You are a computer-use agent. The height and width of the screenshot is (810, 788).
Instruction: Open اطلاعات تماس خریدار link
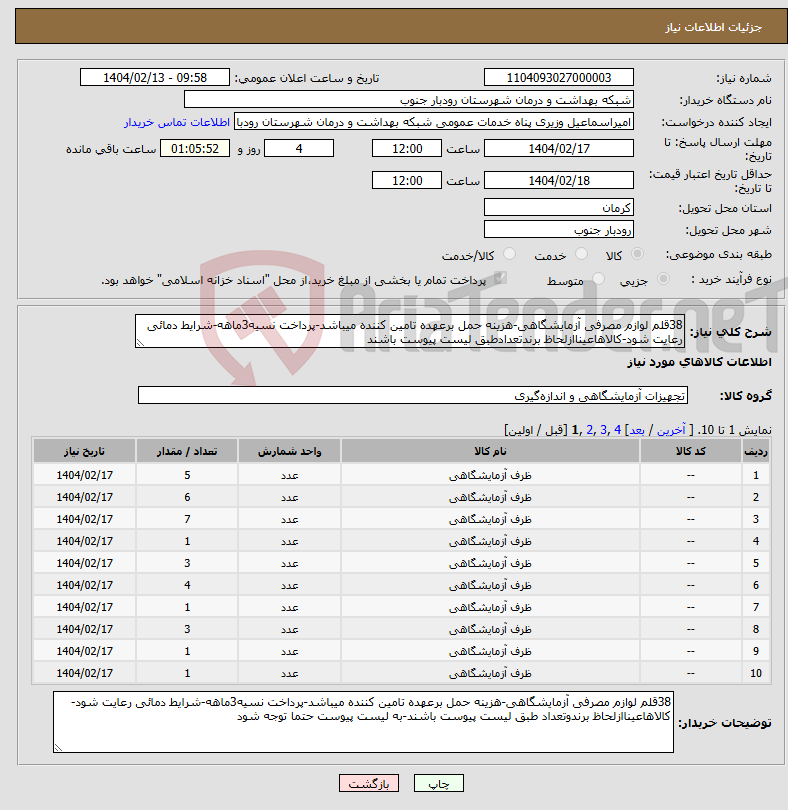point(177,122)
